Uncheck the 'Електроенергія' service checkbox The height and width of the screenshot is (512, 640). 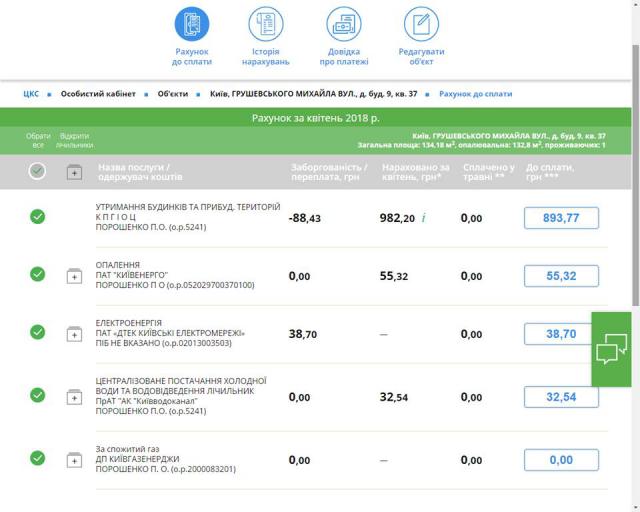37,333
